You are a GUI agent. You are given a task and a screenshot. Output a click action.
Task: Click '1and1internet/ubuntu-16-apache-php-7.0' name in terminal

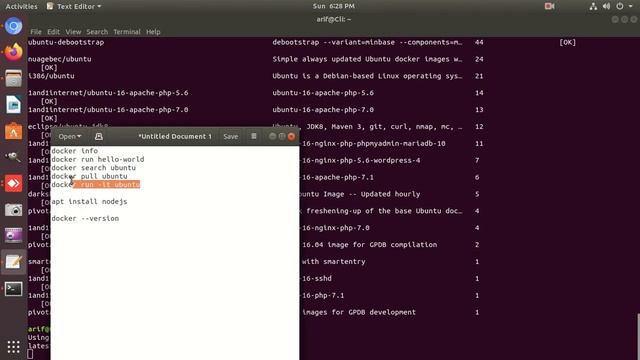pos(108,110)
